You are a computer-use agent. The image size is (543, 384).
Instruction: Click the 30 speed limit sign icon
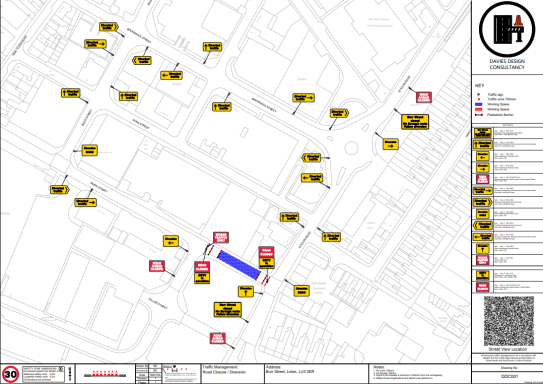click(x=10, y=374)
